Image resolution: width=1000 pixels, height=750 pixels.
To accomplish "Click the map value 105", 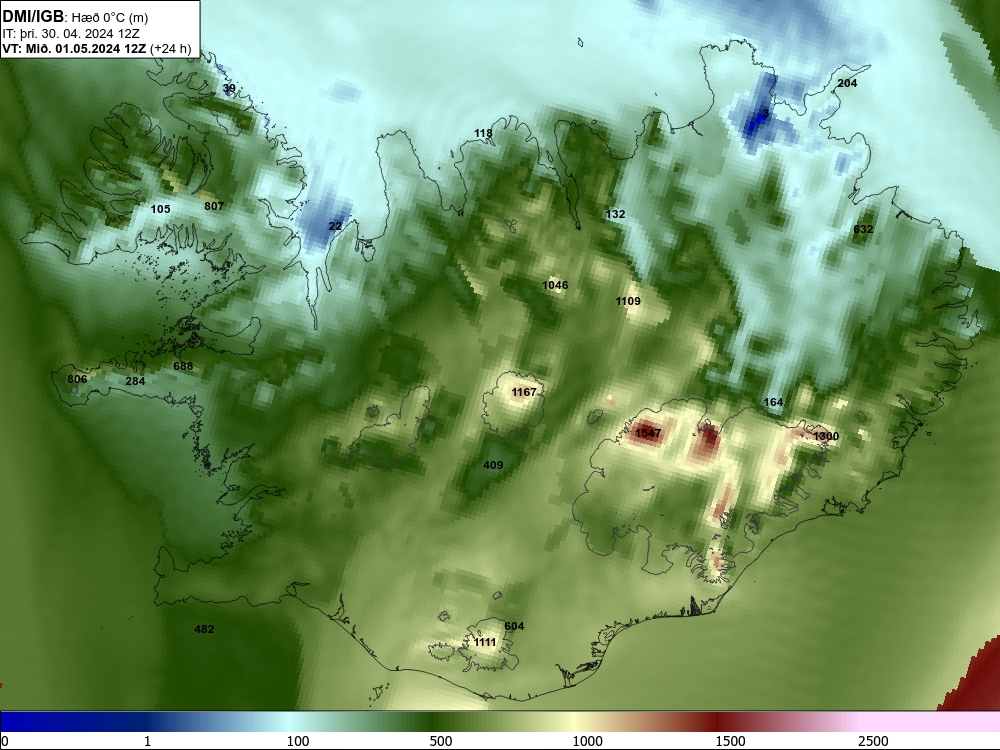I will pyautogui.click(x=161, y=209).
